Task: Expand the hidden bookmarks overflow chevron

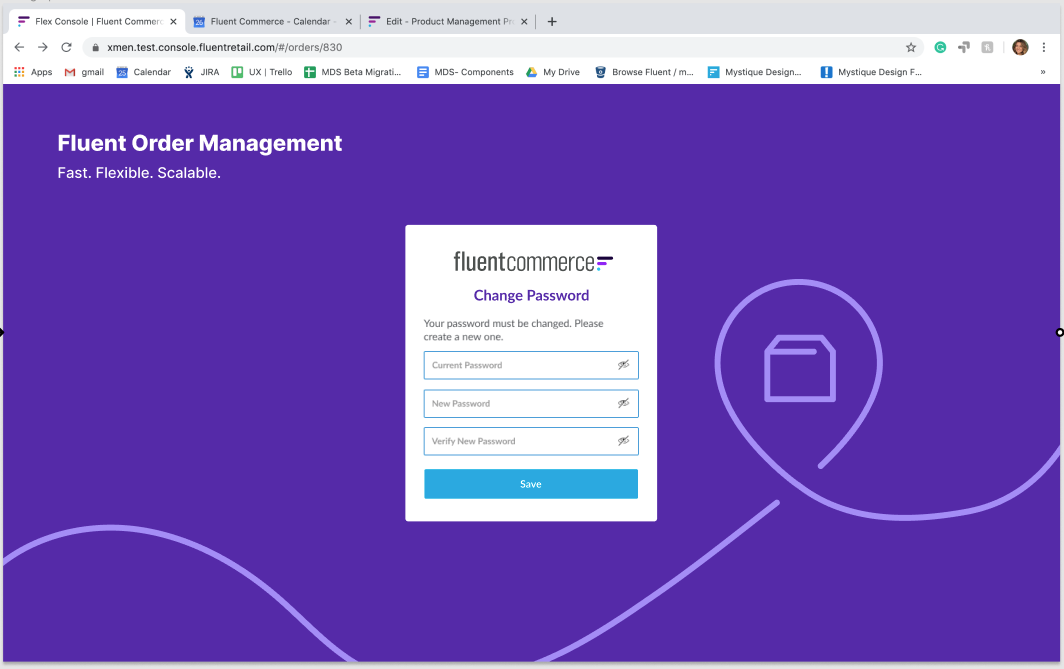Action: click(1043, 72)
